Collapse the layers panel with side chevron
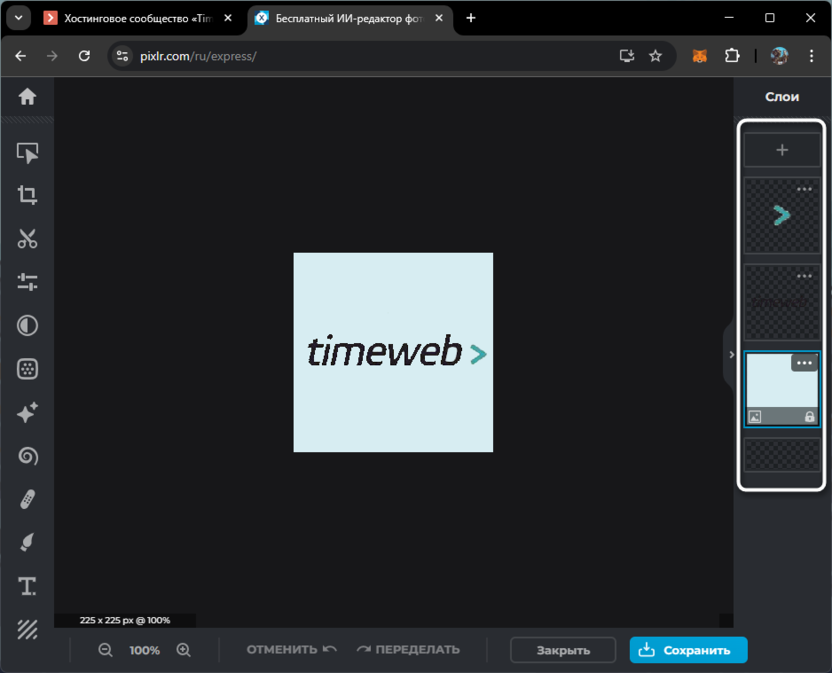The width and height of the screenshot is (832, 673). tap(731, 355)
